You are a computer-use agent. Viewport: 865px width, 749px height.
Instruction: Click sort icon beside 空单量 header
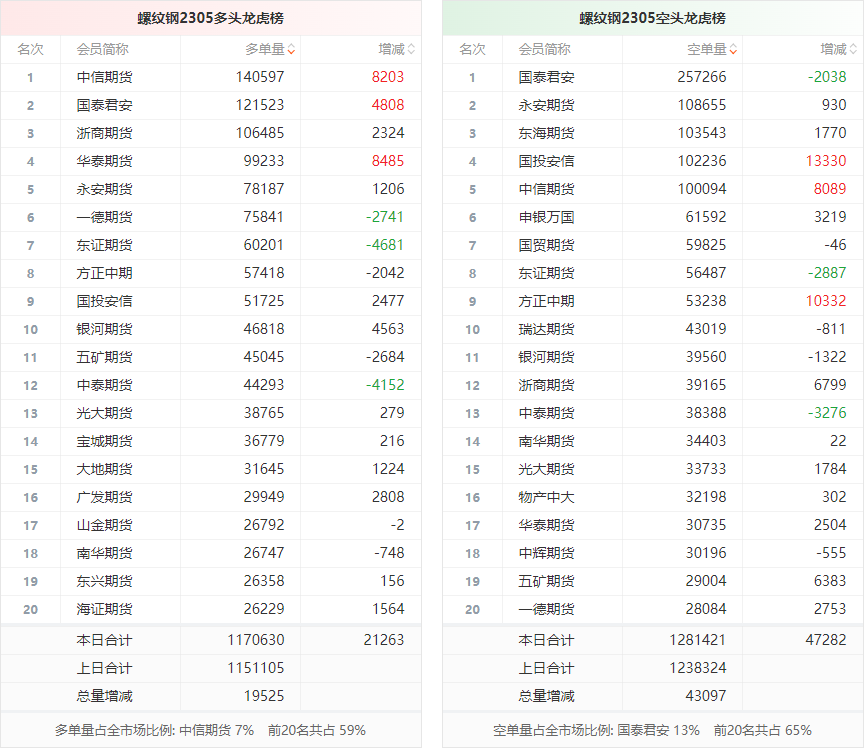click(x=733, y=49)
